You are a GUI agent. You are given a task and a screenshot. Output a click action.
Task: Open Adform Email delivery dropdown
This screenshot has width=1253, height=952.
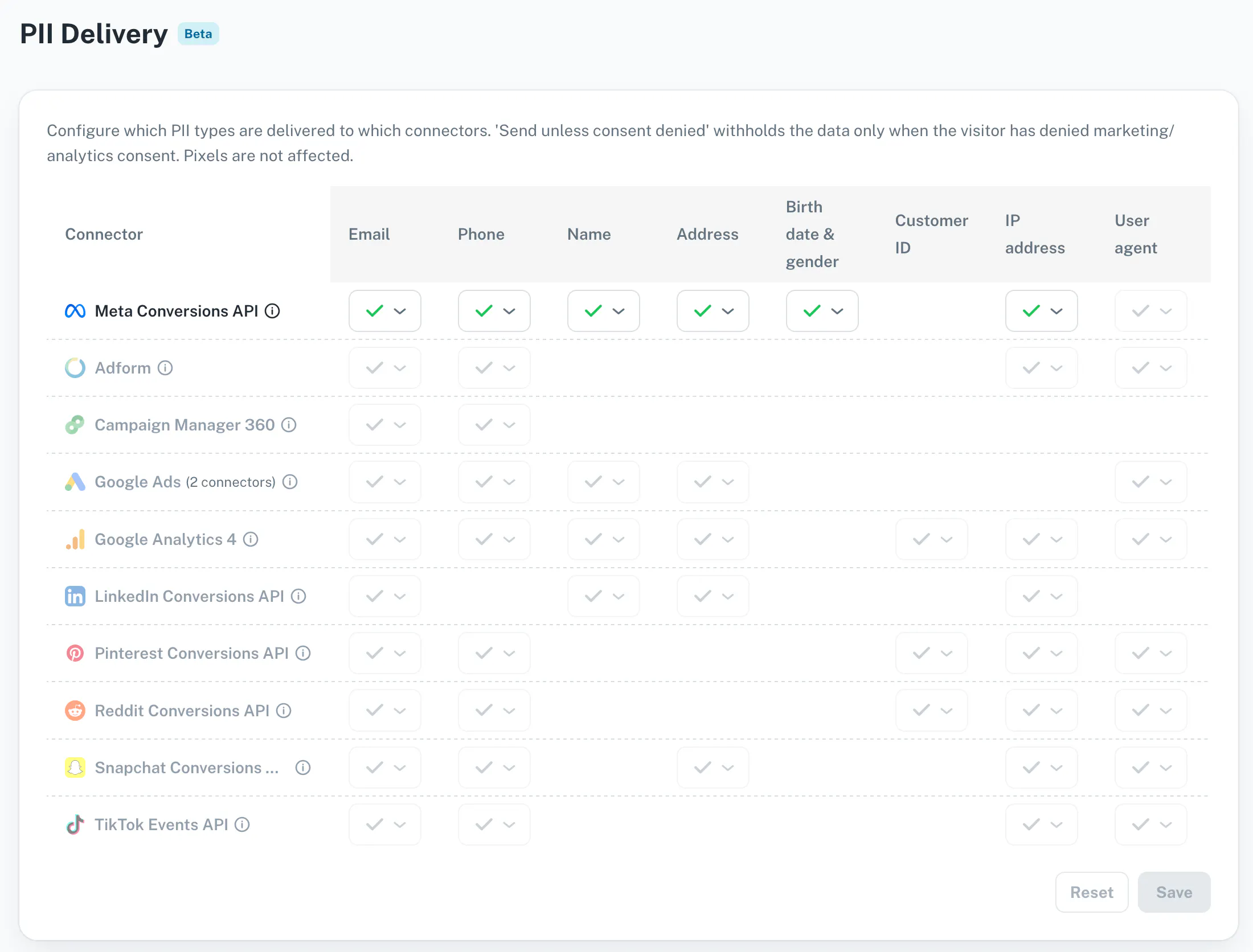[x=385, y=368]
